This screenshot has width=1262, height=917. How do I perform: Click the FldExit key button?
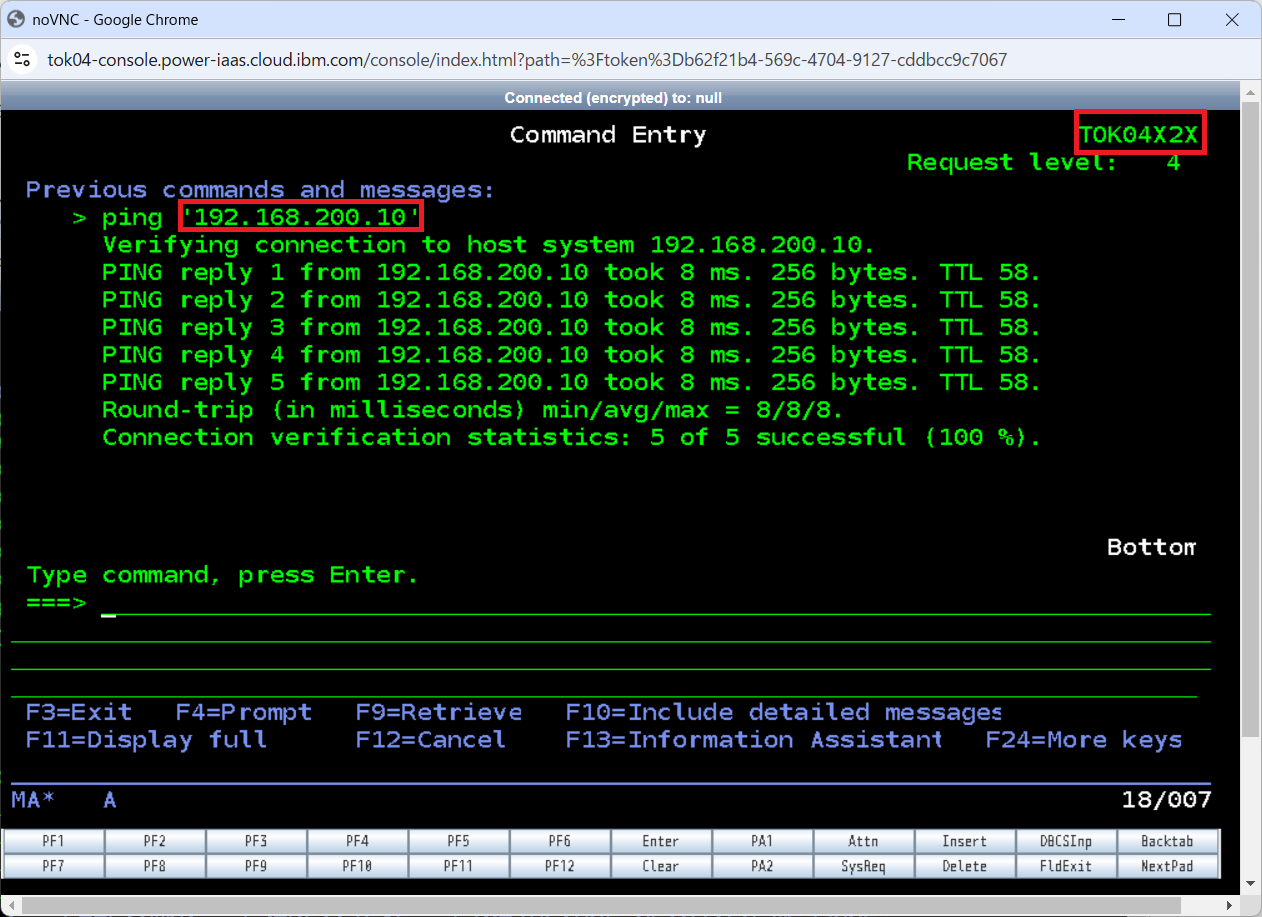point(1065,866)
